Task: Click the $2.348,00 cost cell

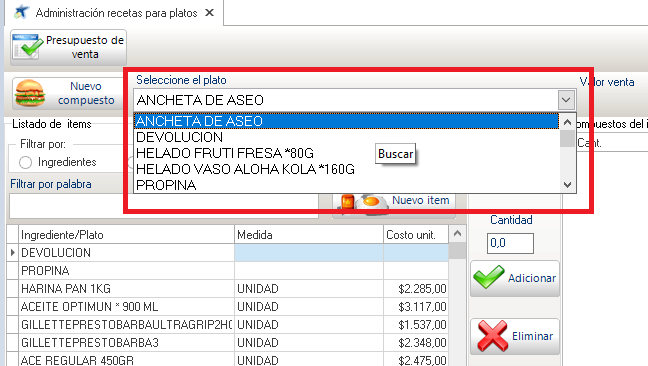Action: coord(416,343)
